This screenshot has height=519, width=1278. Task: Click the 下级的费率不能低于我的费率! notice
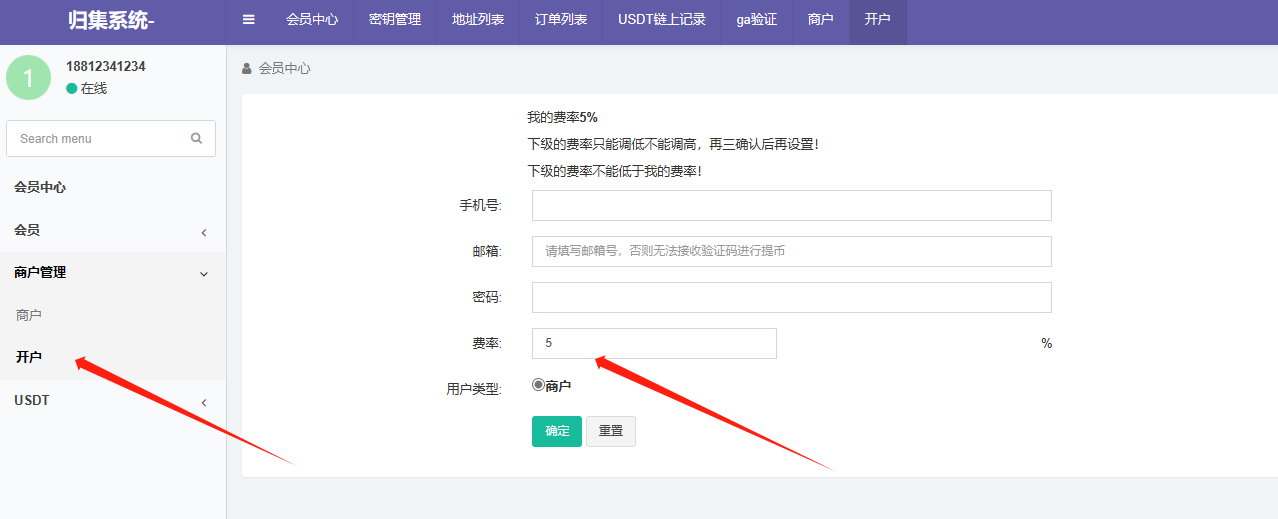coord(614,171)
